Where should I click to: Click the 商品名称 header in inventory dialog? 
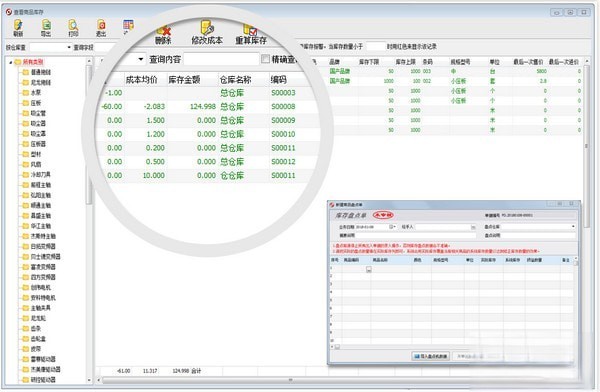(x=380, y=260)
